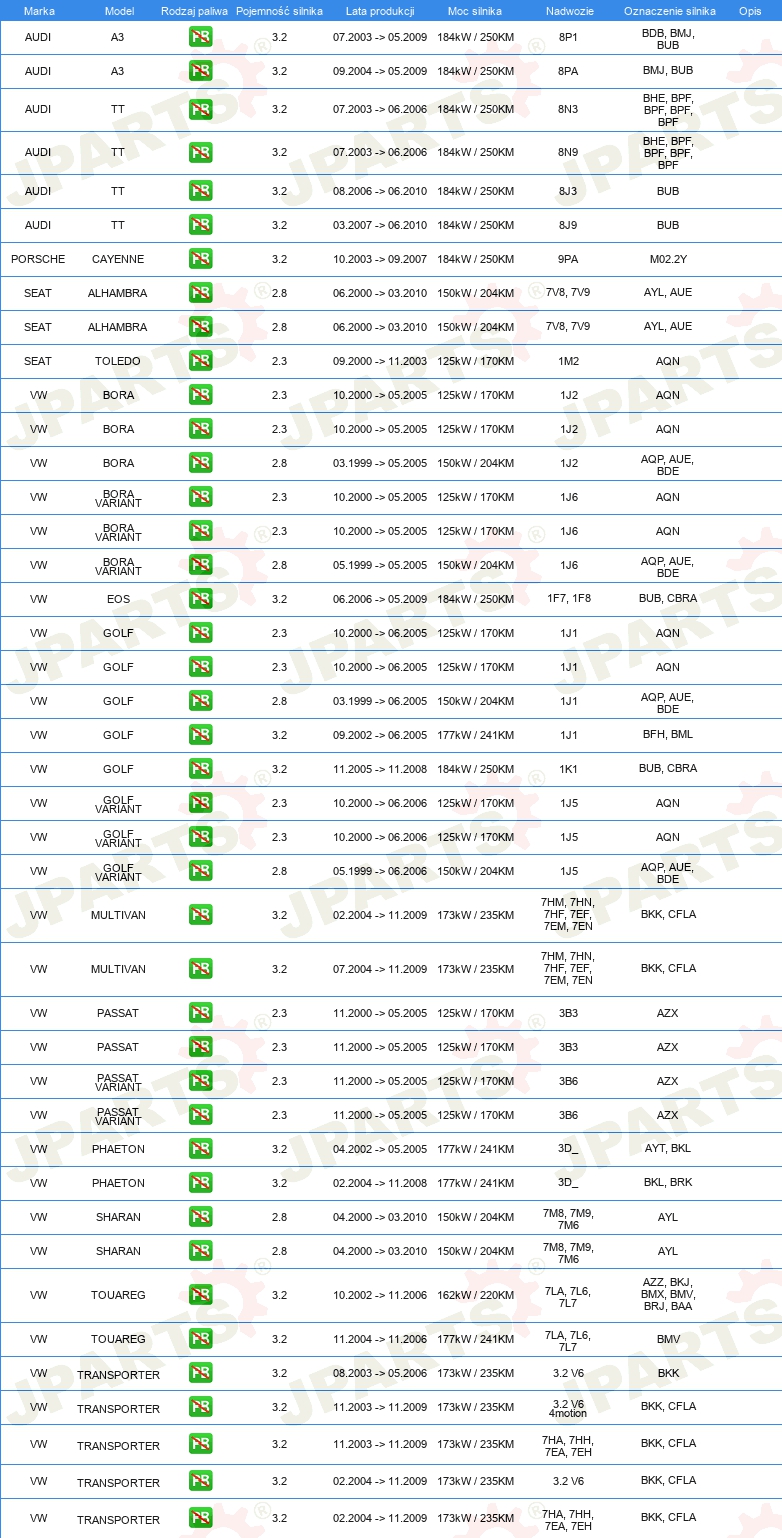Click the fuel type icon for VW EOS
Image resolution: width=782 pixels, height=1538 pixels.
[x=200, y=599]
